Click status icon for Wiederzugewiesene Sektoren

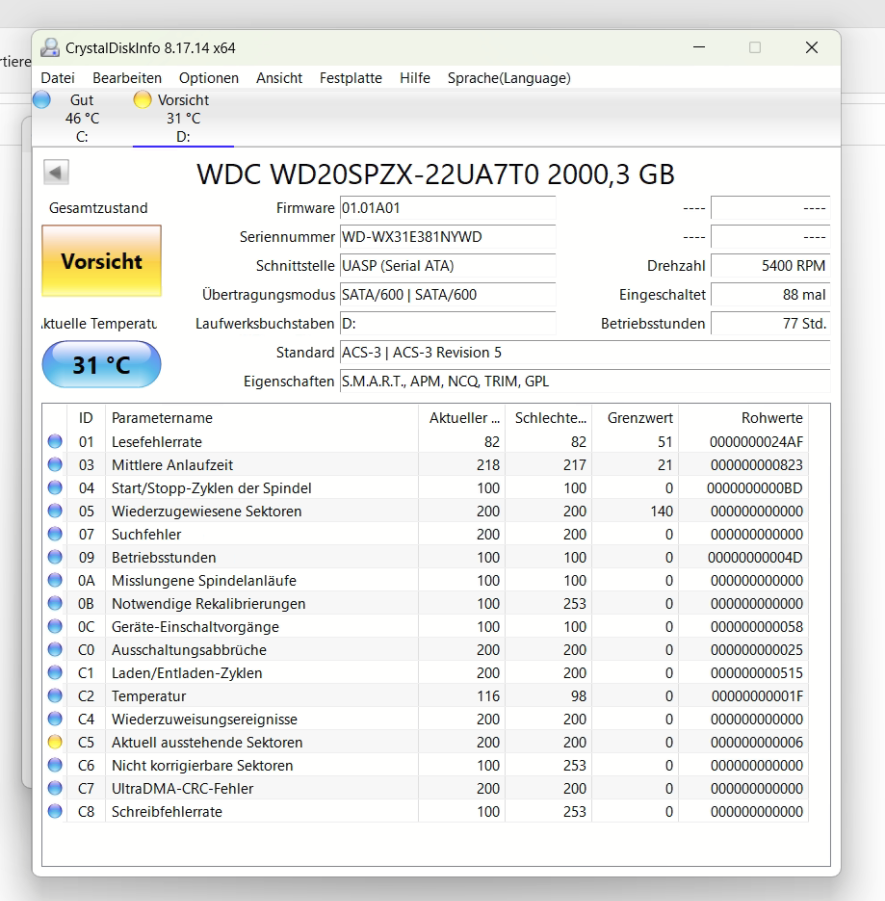[x=55, y=511]
